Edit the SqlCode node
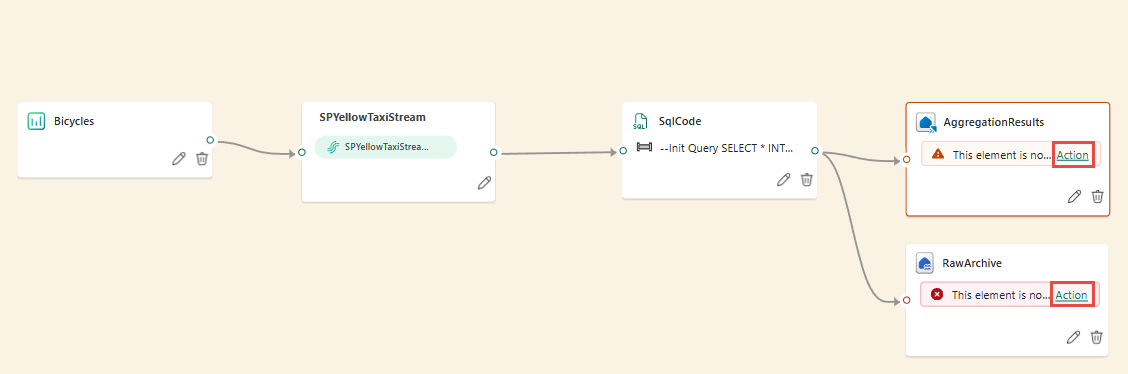 point(783,180)
